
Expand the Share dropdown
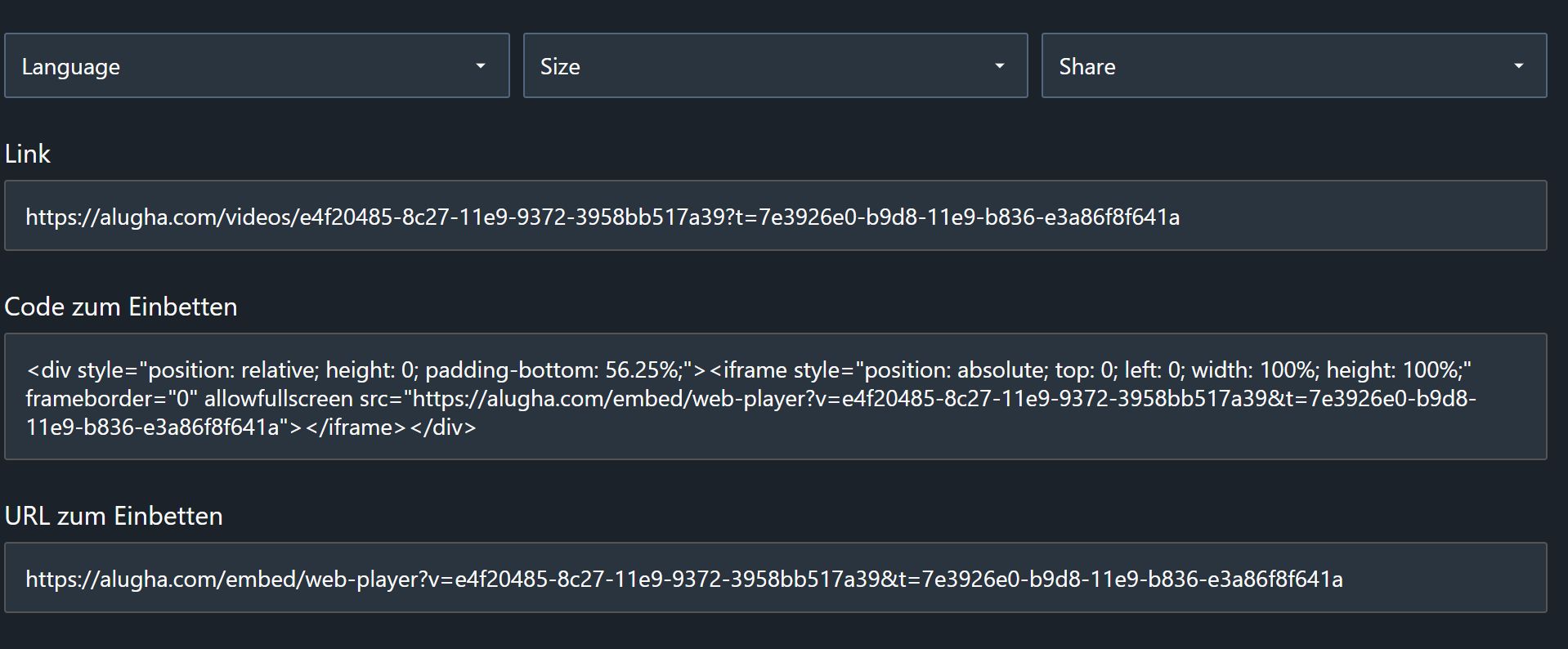(x=1294, y=65)
